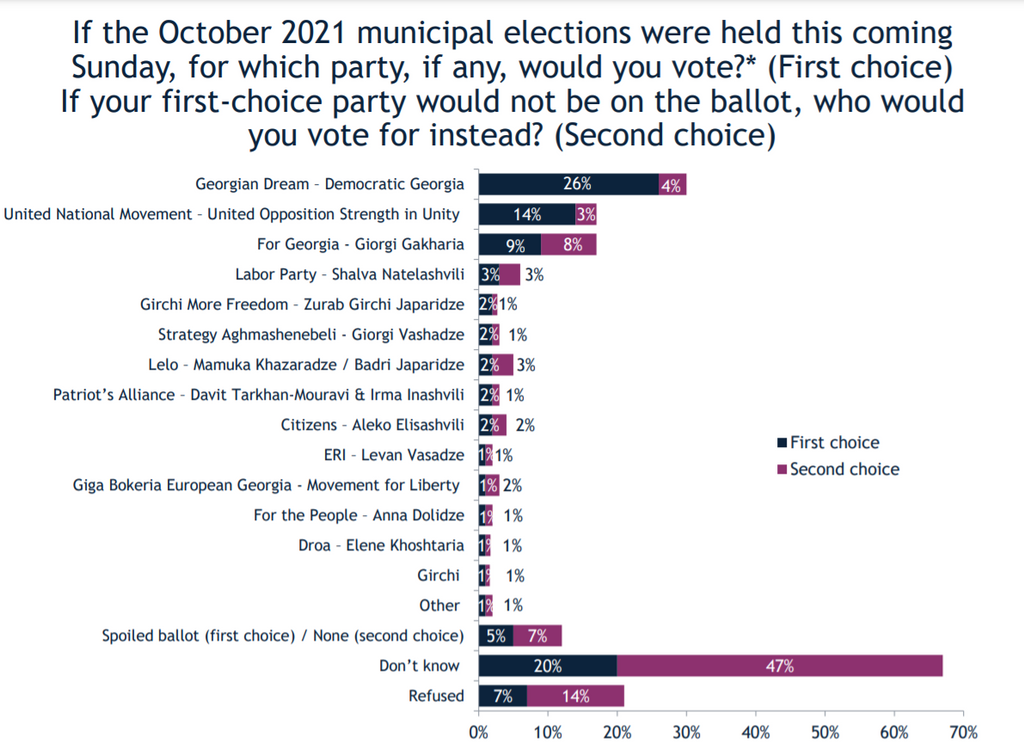
Task: Click the chart title question text
Action: point(511,84)
